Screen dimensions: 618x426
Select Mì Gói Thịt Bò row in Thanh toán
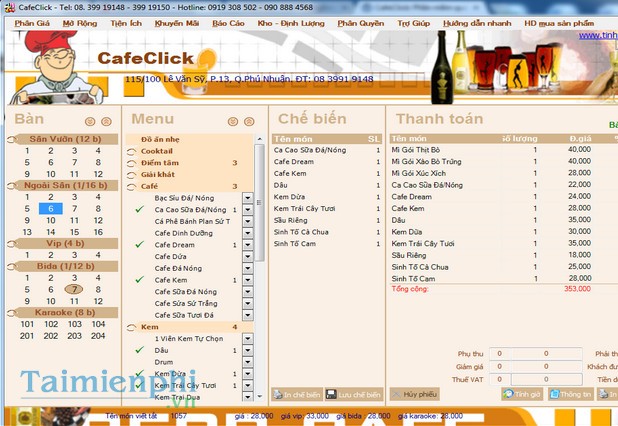pyautogui.click(x=504, y=150)
